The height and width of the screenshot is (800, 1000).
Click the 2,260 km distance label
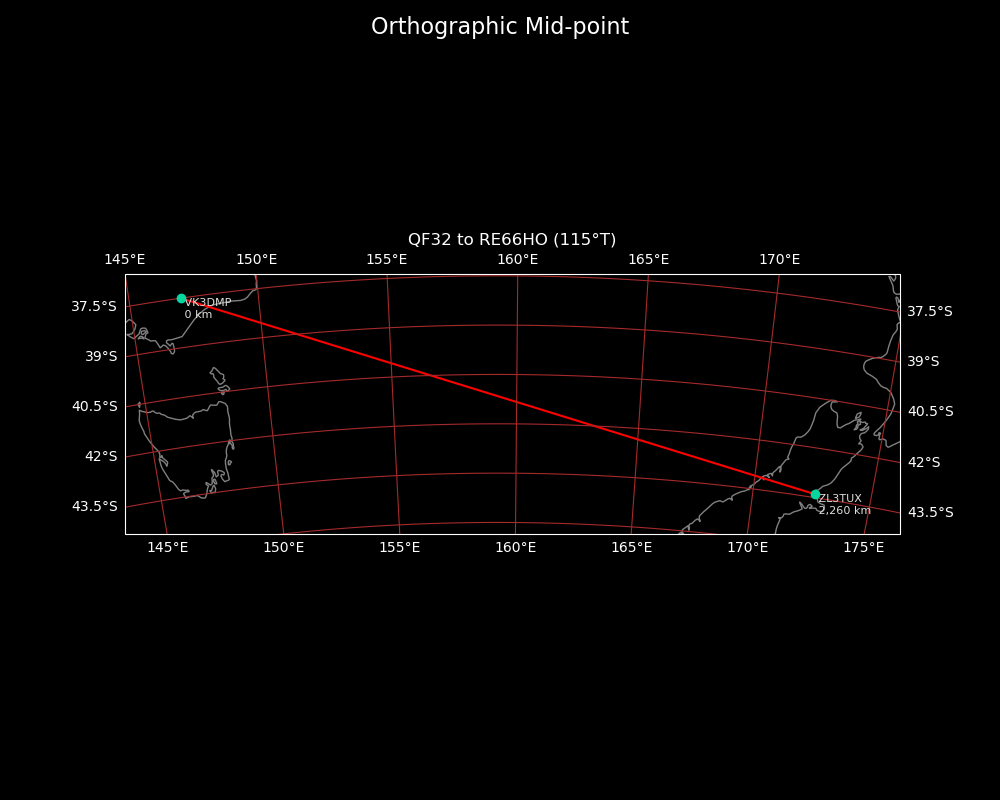845,511
